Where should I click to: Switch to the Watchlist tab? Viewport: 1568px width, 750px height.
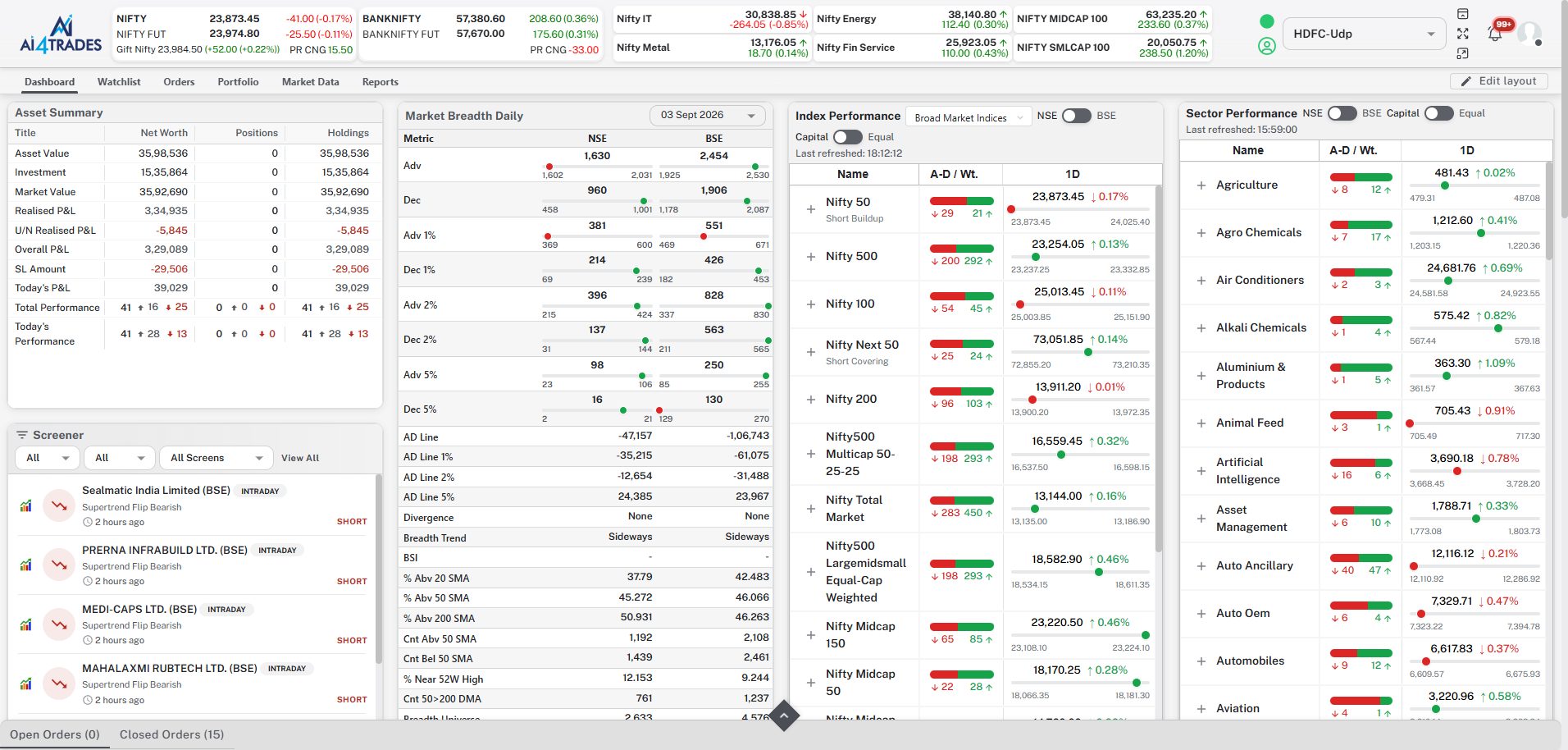click(119, 82)
